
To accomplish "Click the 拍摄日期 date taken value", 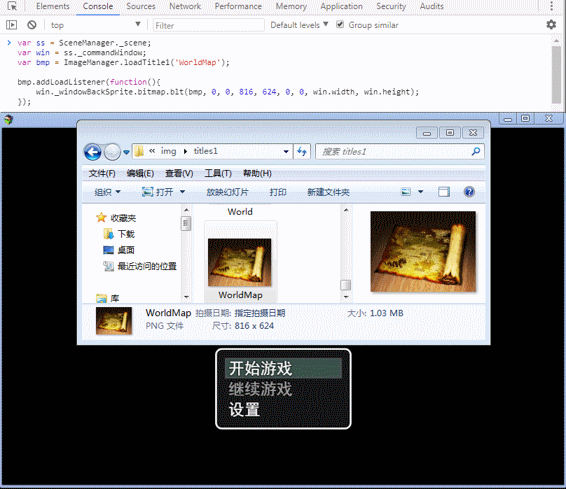I will [260, 313].
